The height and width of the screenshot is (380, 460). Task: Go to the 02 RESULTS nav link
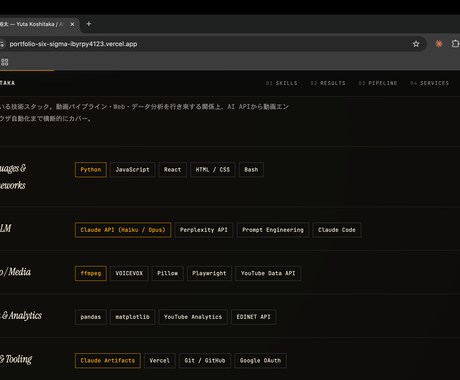[x=328, y=83]
